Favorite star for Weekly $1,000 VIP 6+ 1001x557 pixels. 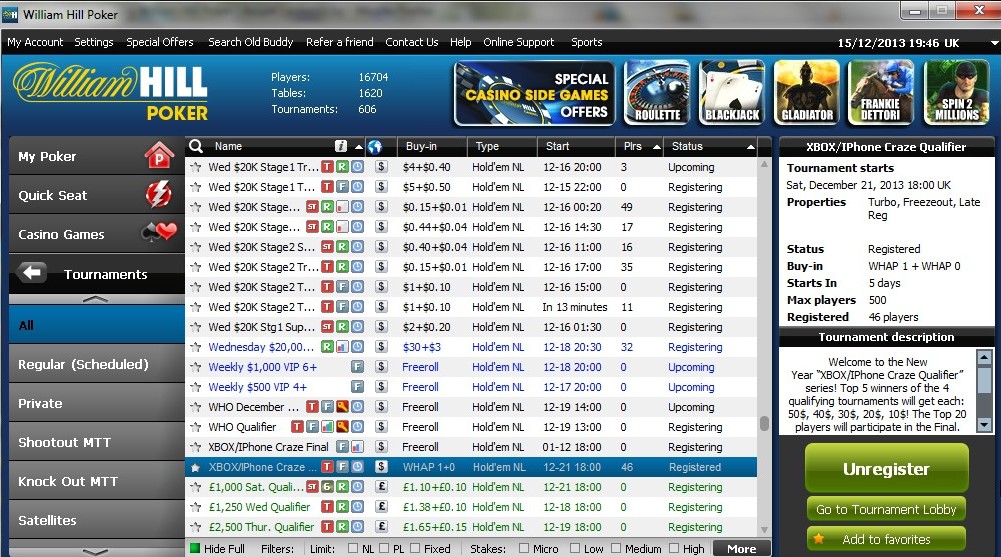196,367
